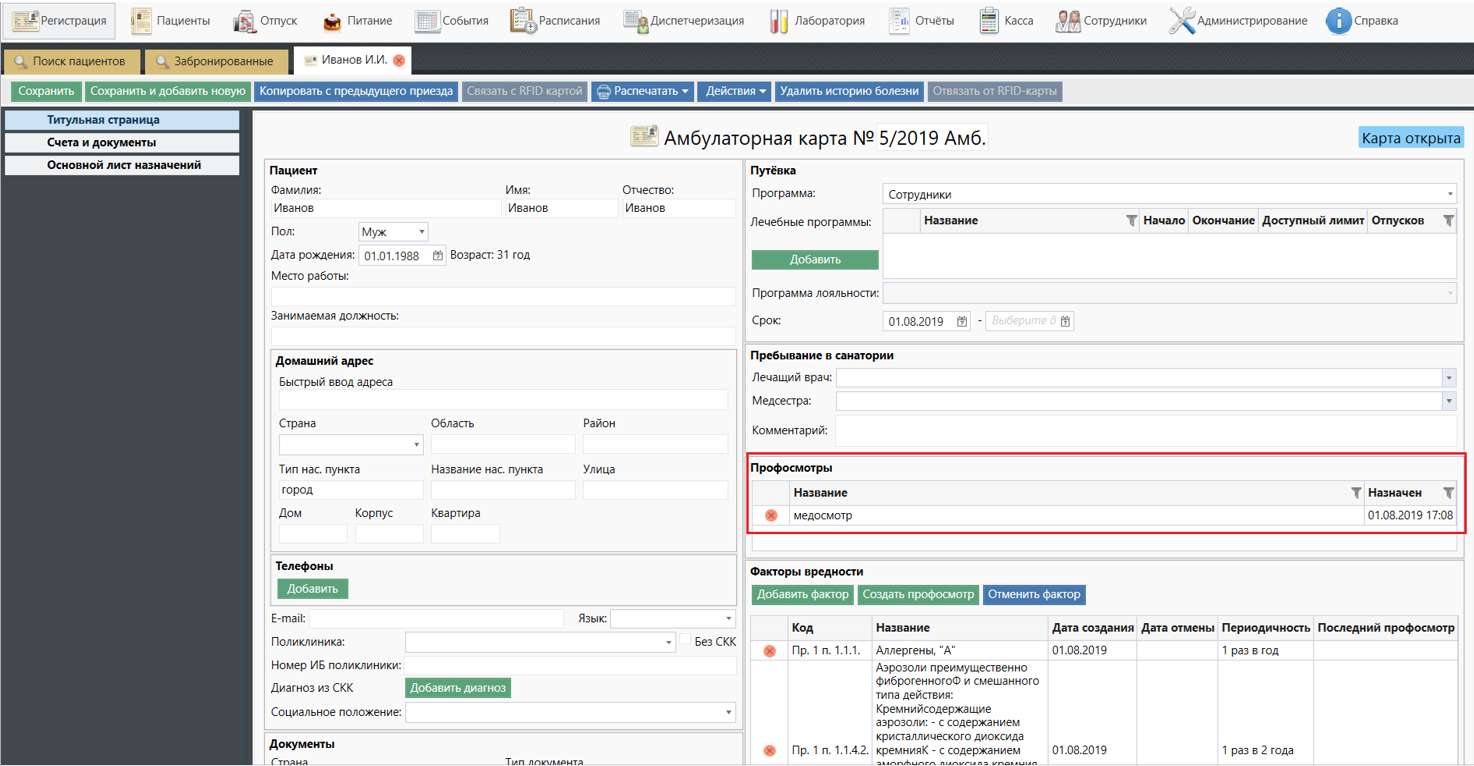The image size is (1474, 766).
Task: Click the Администрирование wrench icon
Action: pos(1182,20)
